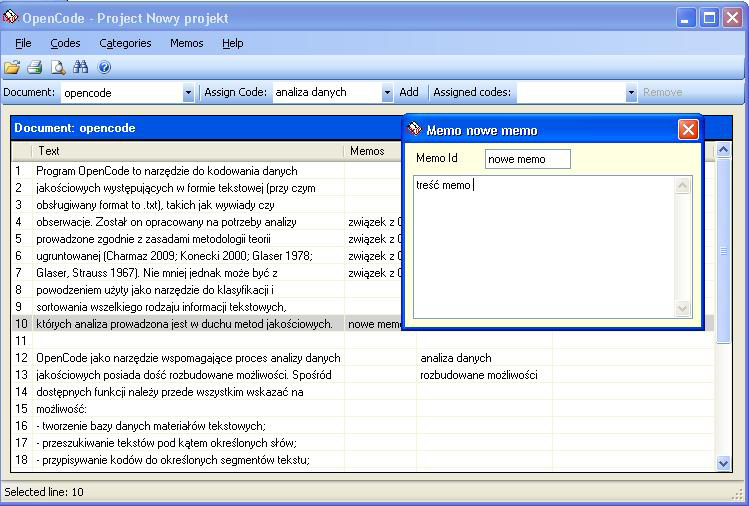Click the document grid scroll down arrow

tap(723, 463)
